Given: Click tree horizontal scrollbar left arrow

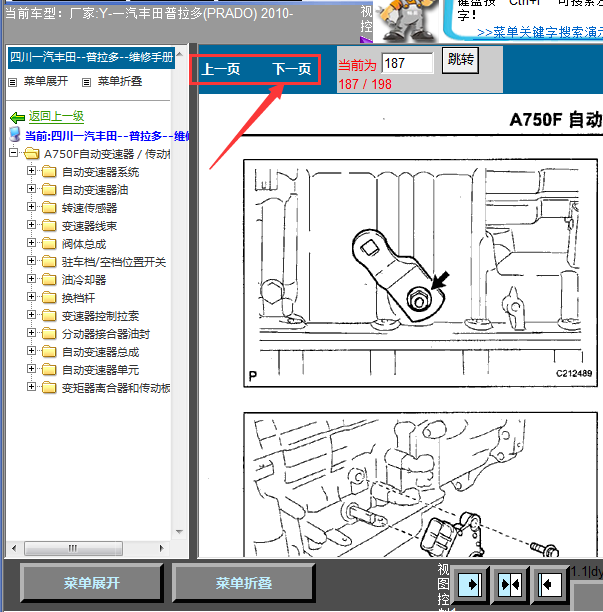Looking at the screenshot, I should tap(14, 548).
